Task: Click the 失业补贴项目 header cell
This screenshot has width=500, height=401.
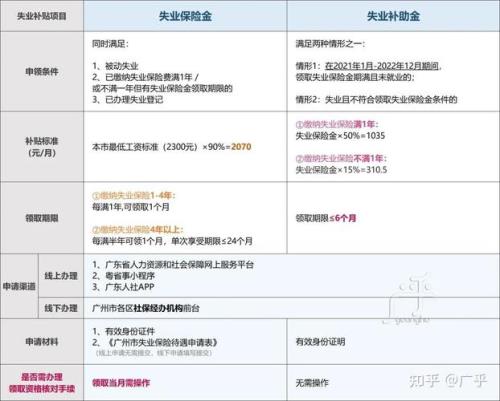Action: click(42, 16)
